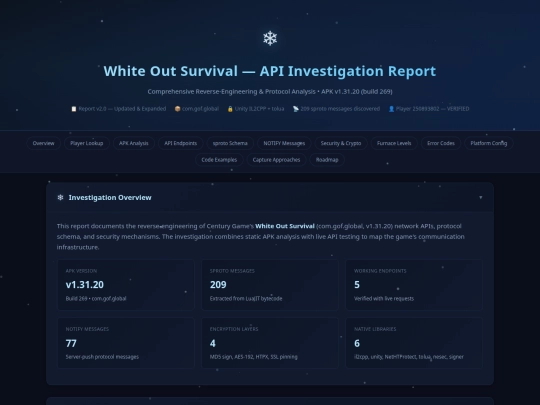Click 'Extracted from LuaJIT bytecode' caption

[246, 299]
